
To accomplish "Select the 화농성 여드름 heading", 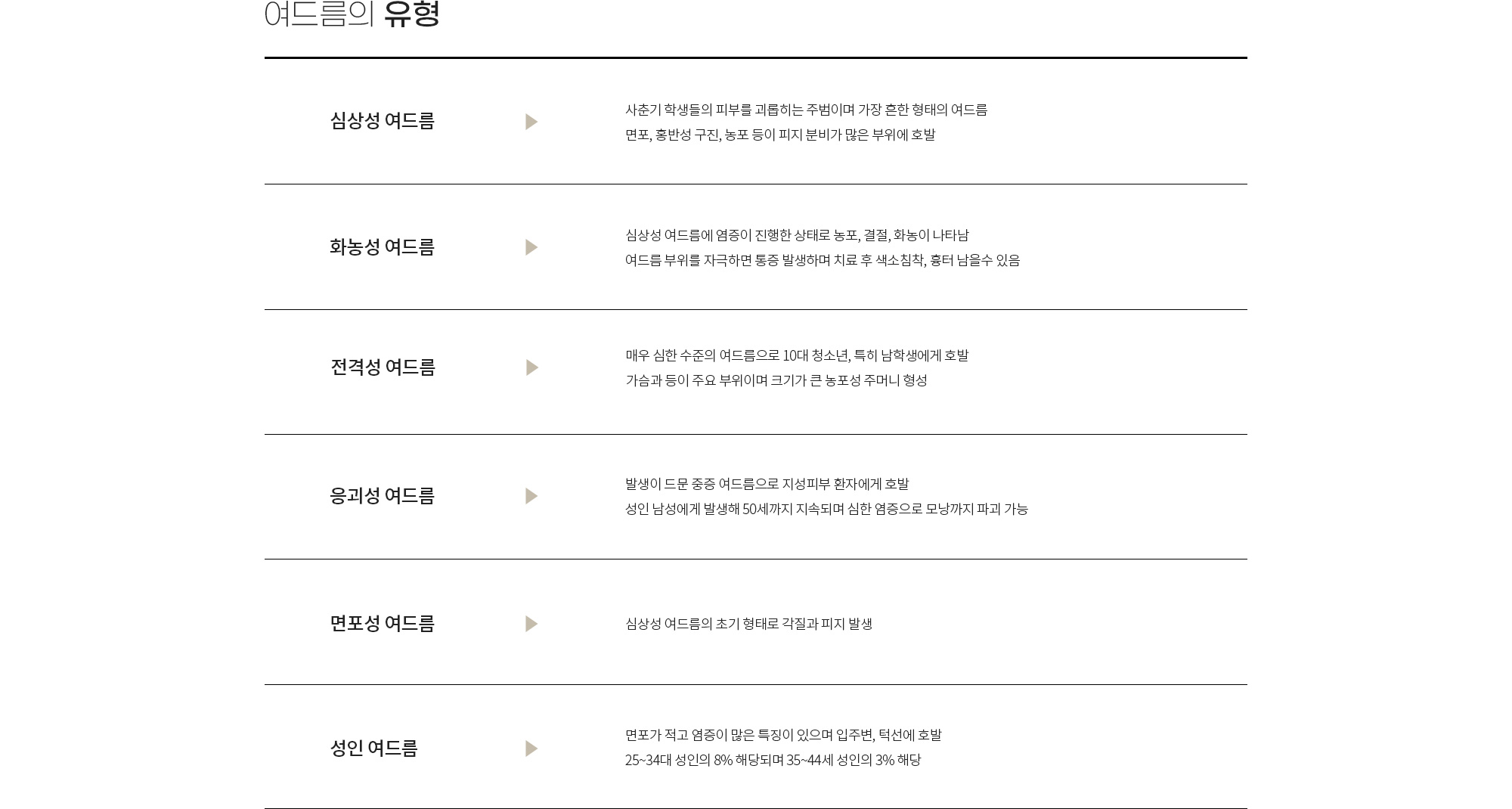I will coord(383,247).
